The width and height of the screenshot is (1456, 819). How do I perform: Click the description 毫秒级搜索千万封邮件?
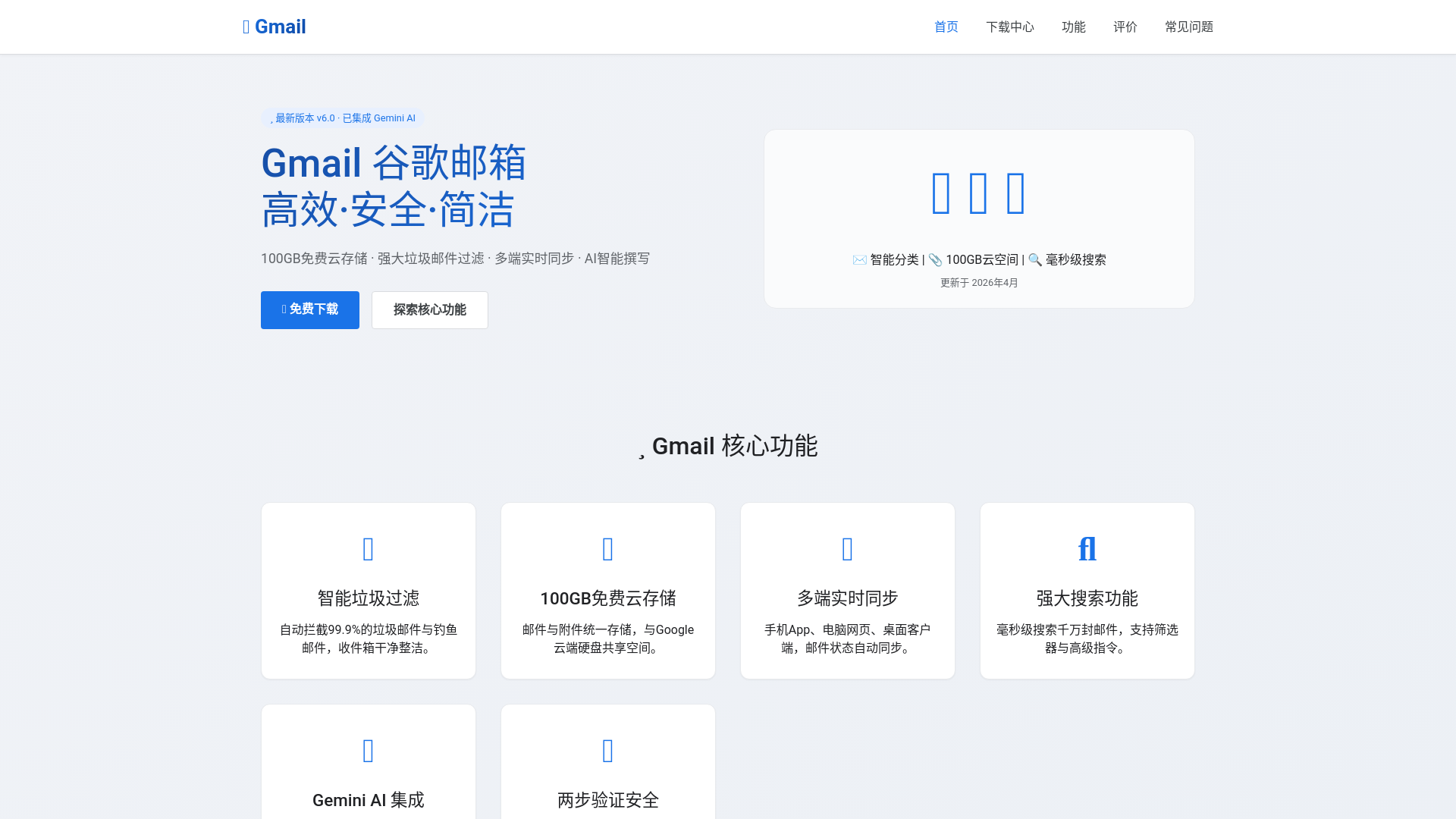(x=1087, y=639)
